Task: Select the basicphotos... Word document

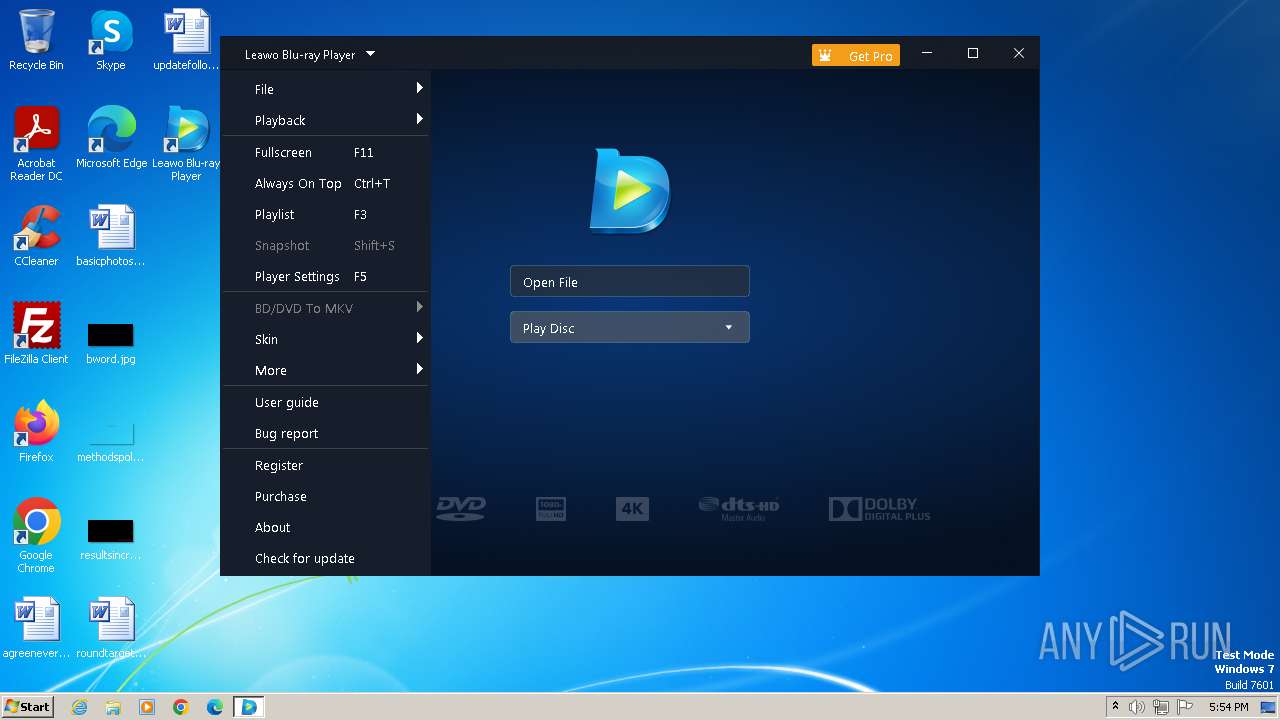Action: [111, 236]
